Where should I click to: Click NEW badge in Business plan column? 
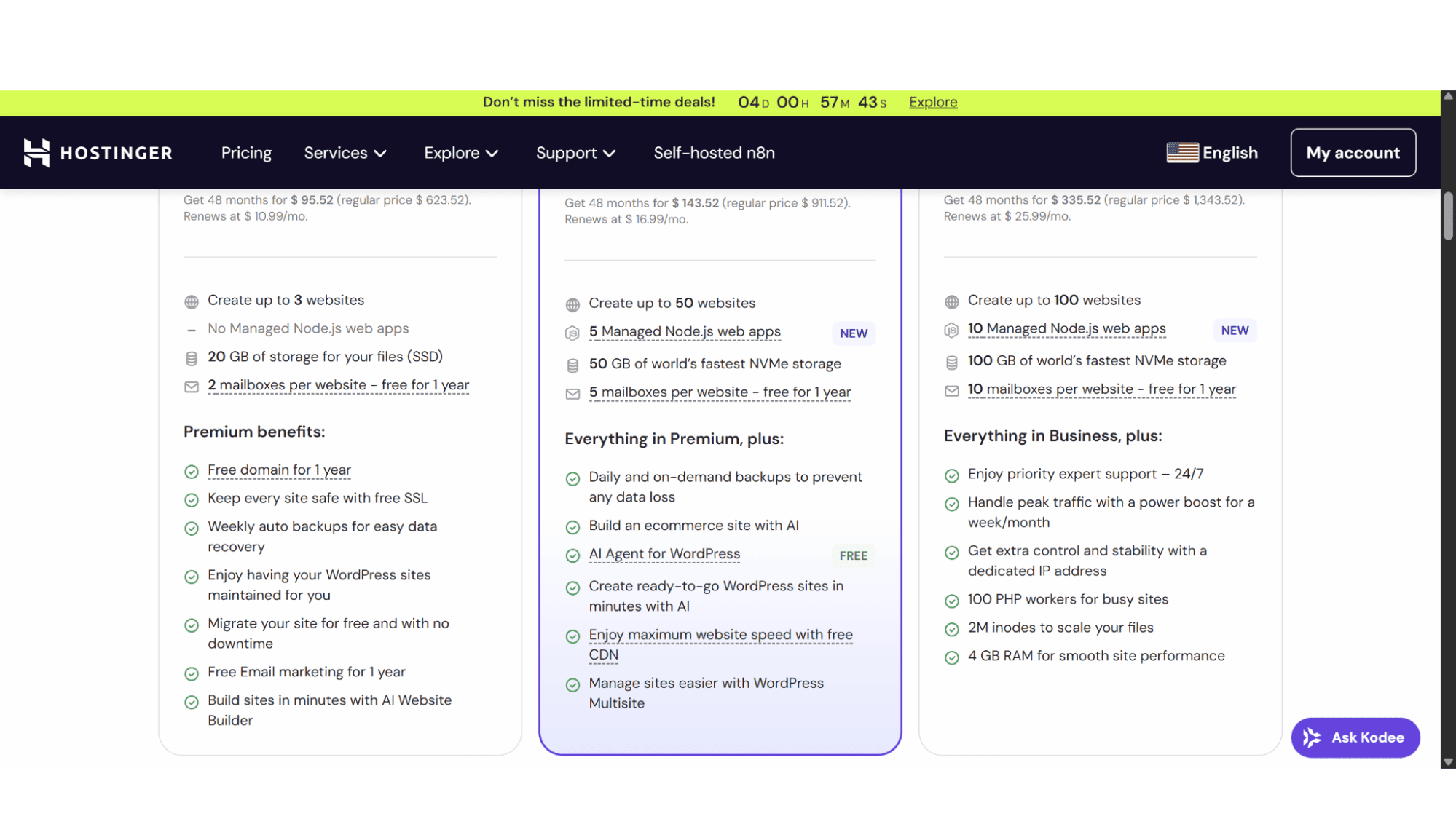(x=853, y=333)
